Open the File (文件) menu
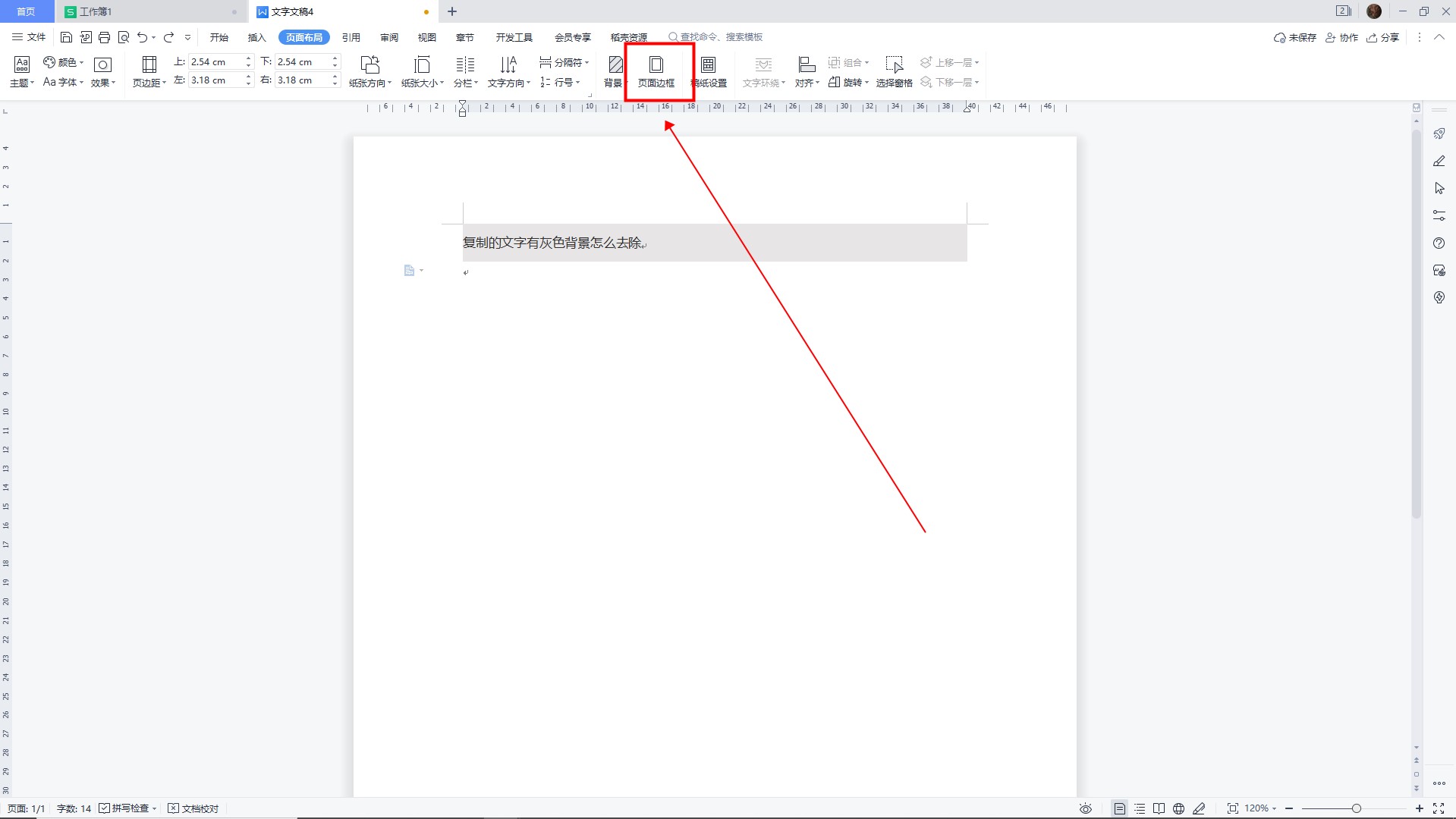Image resolution: width=1456 pixels, height=819 pixels. point(29,37)
